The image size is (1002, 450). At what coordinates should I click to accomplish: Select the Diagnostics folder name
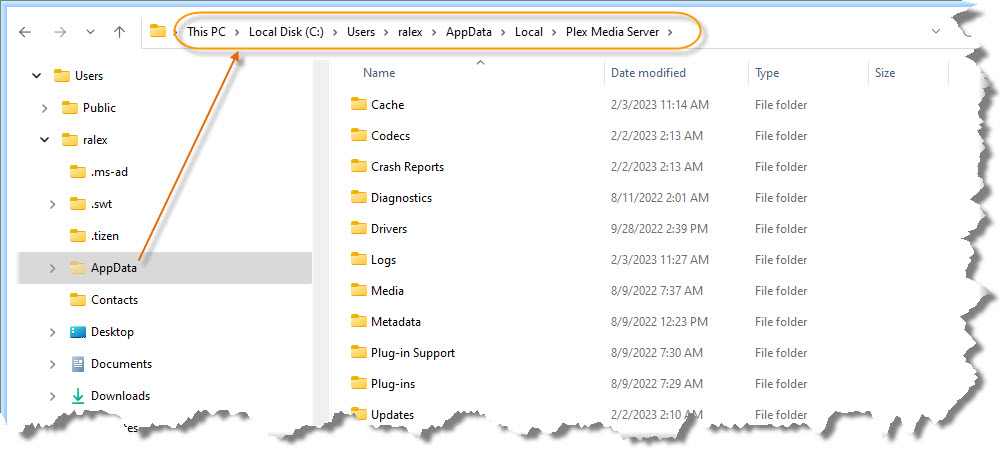tap(401, 198)
